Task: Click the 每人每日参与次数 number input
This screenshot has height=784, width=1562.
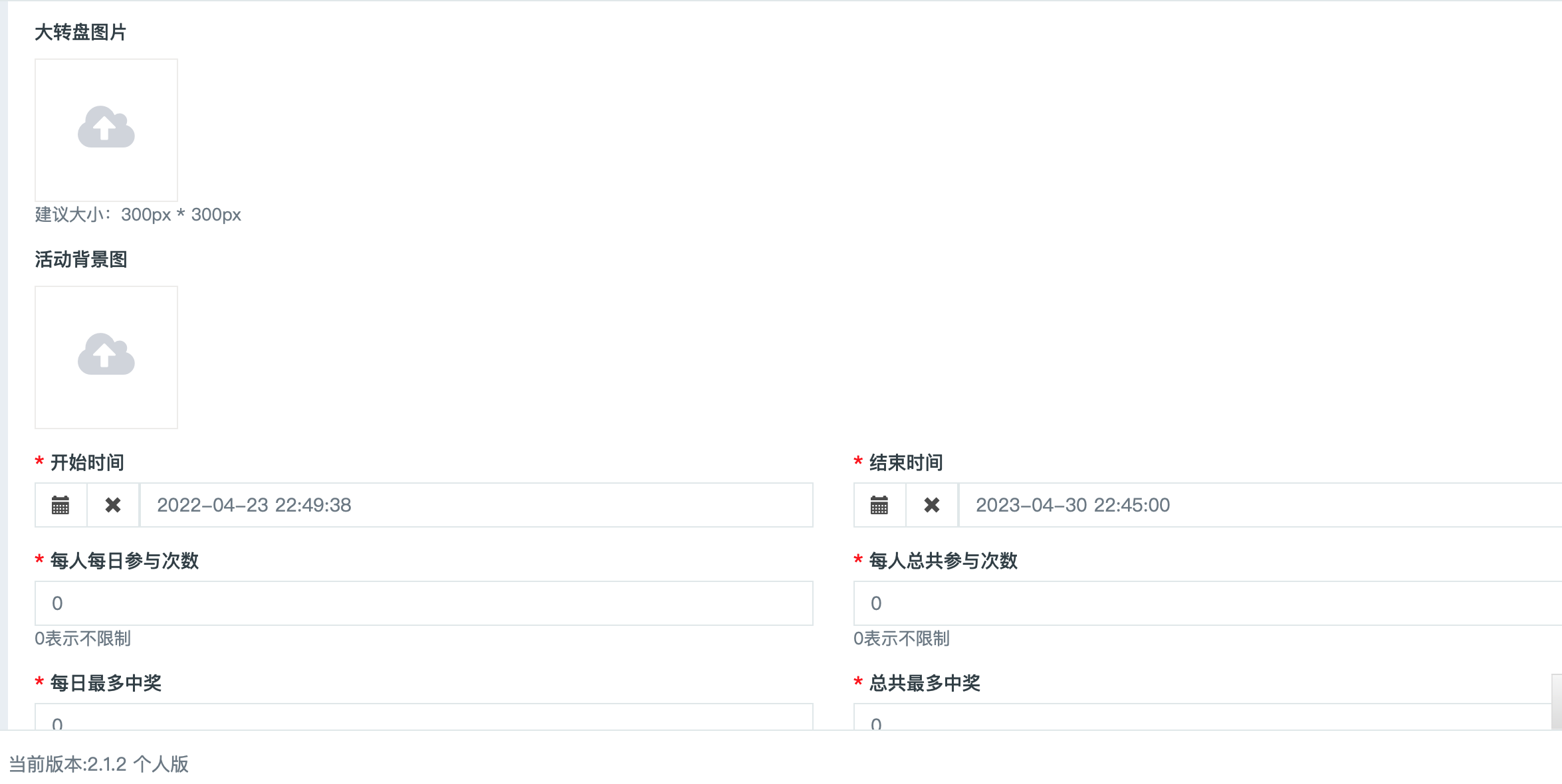Action: [x=423, y=603]
